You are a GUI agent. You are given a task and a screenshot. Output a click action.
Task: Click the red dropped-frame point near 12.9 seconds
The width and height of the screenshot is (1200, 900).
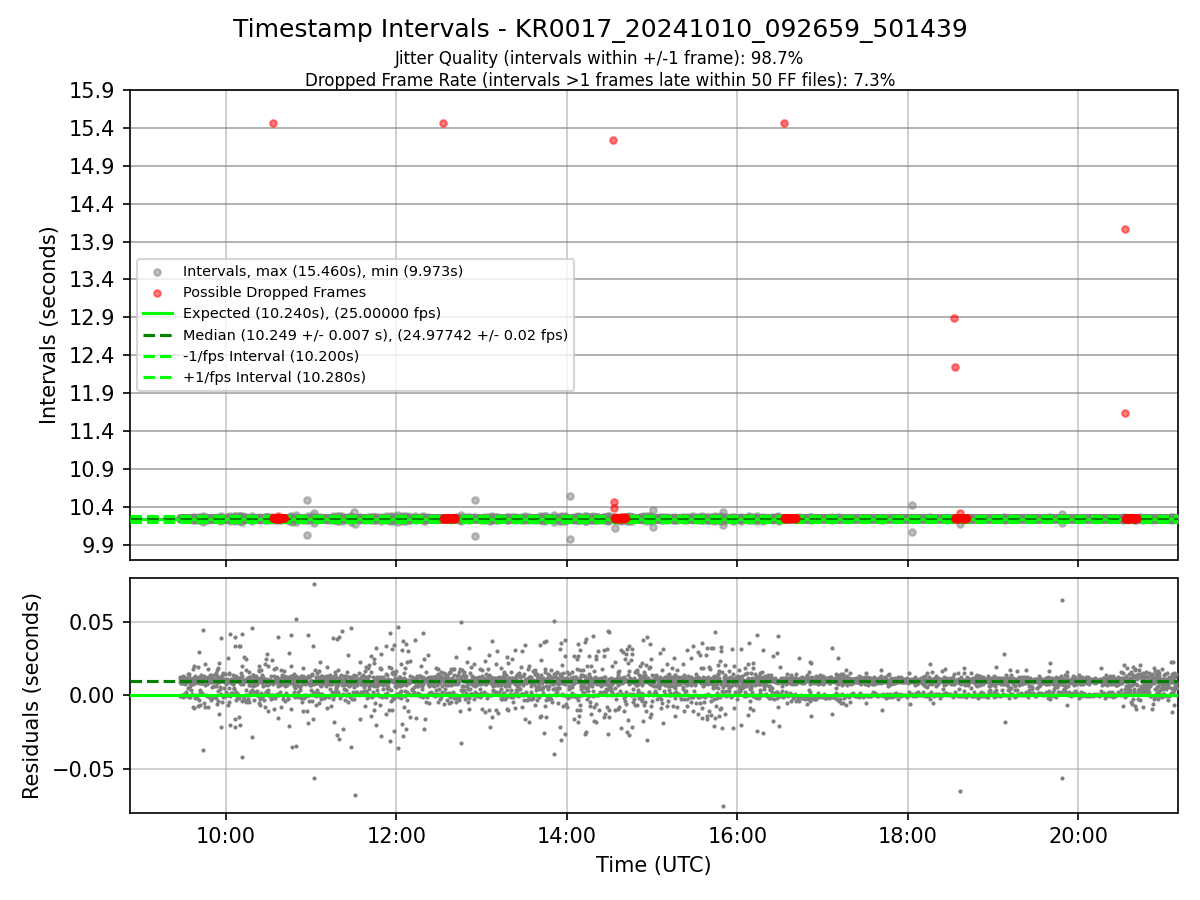(954, 318)
